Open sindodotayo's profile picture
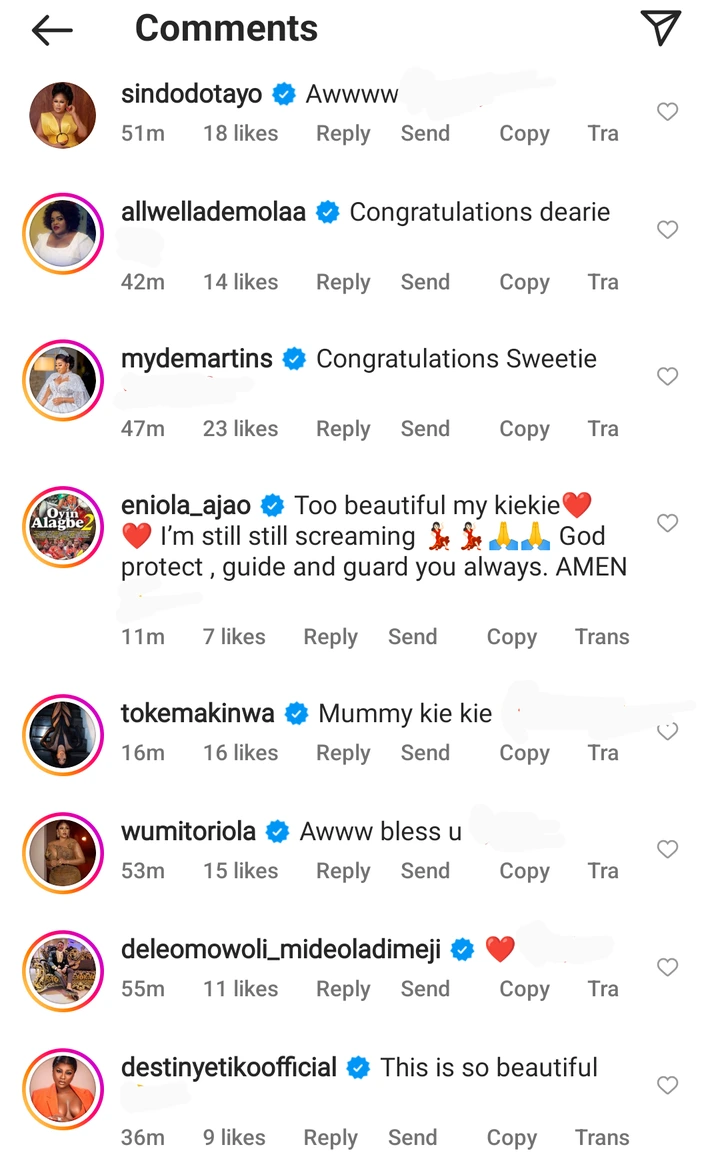 tap(63, 115)
